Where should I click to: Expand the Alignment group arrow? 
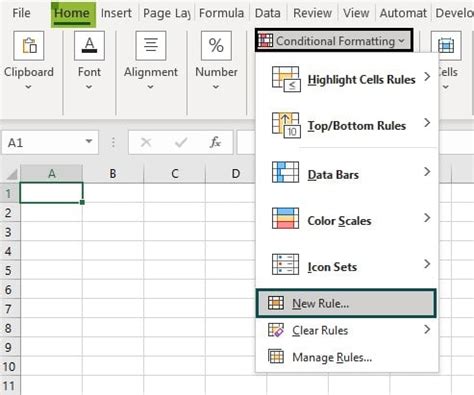click(x=150, y=87)
